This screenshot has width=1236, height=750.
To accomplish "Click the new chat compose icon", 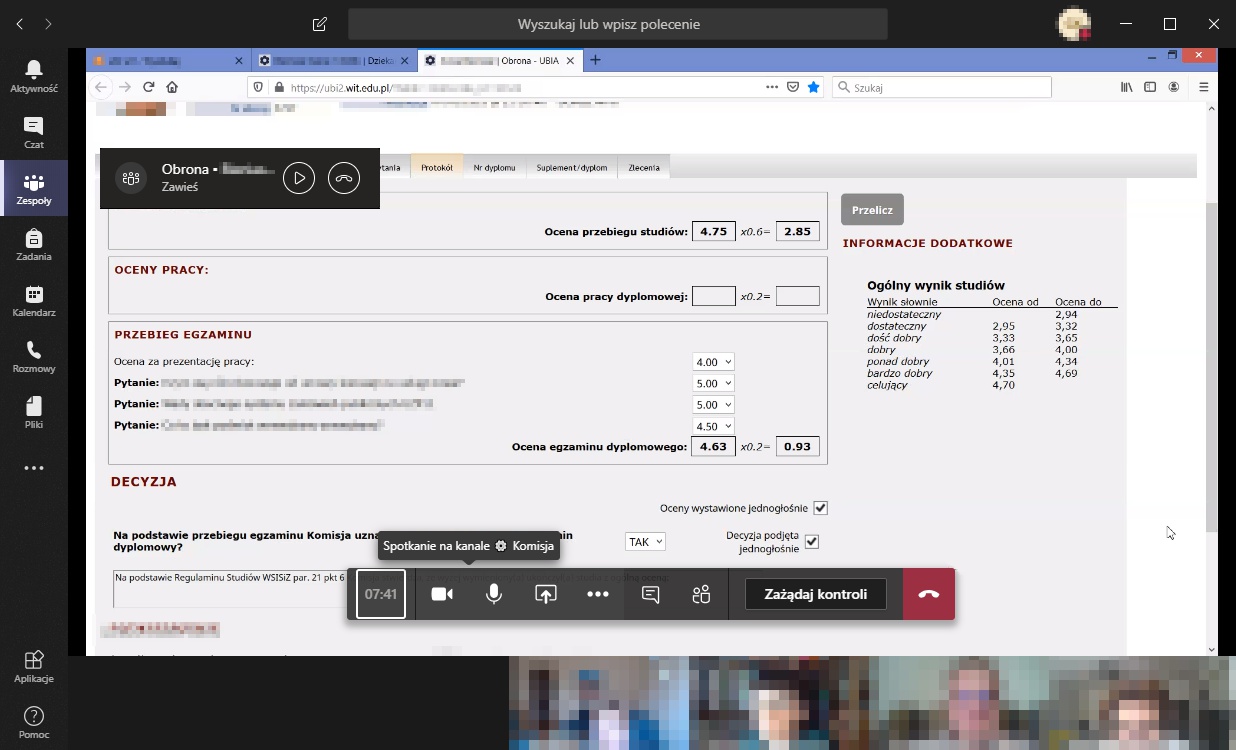I will 320,24.
